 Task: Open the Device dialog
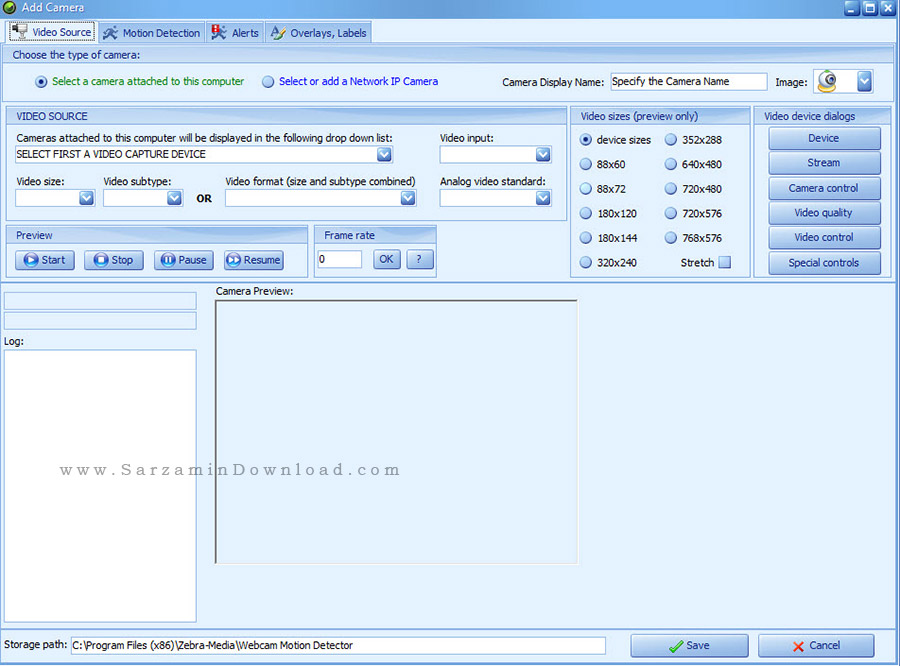(824, 138)
